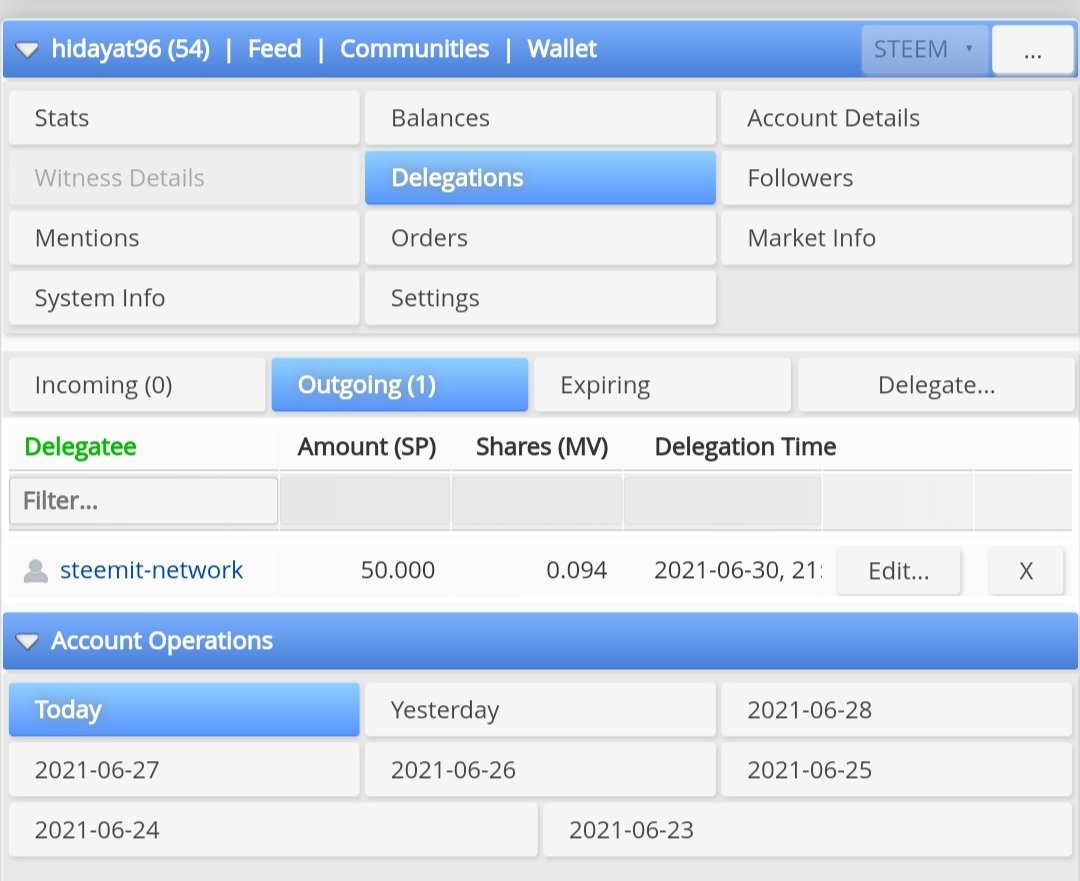The height and width of the screenshot is (881, 1080).
Task: Open the Market Info tab
Action: (x=896, y=238)
